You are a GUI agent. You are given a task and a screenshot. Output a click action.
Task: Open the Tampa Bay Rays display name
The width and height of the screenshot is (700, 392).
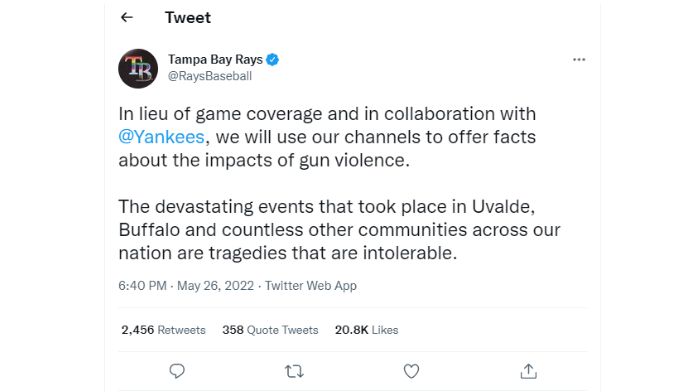(x=215, y=59)
